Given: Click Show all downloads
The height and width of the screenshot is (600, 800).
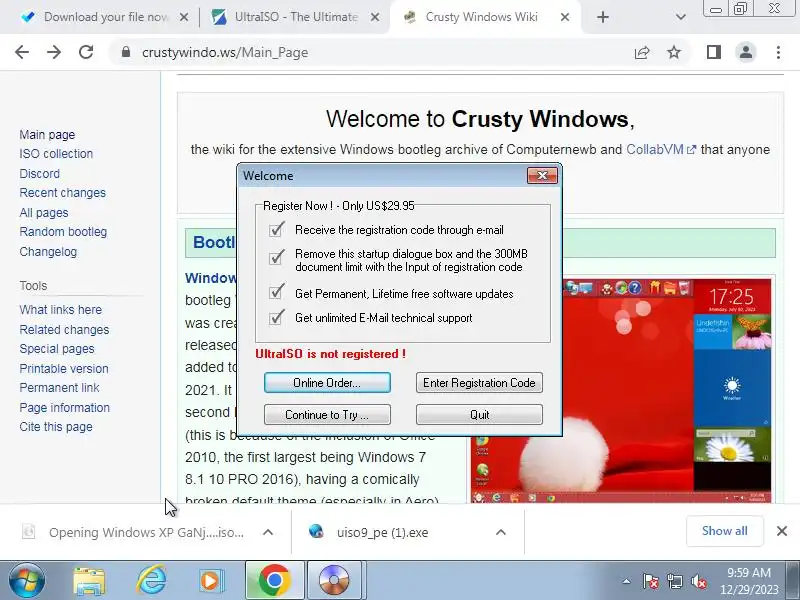Looking at the screenshot, I should click(x=724, y=531).
